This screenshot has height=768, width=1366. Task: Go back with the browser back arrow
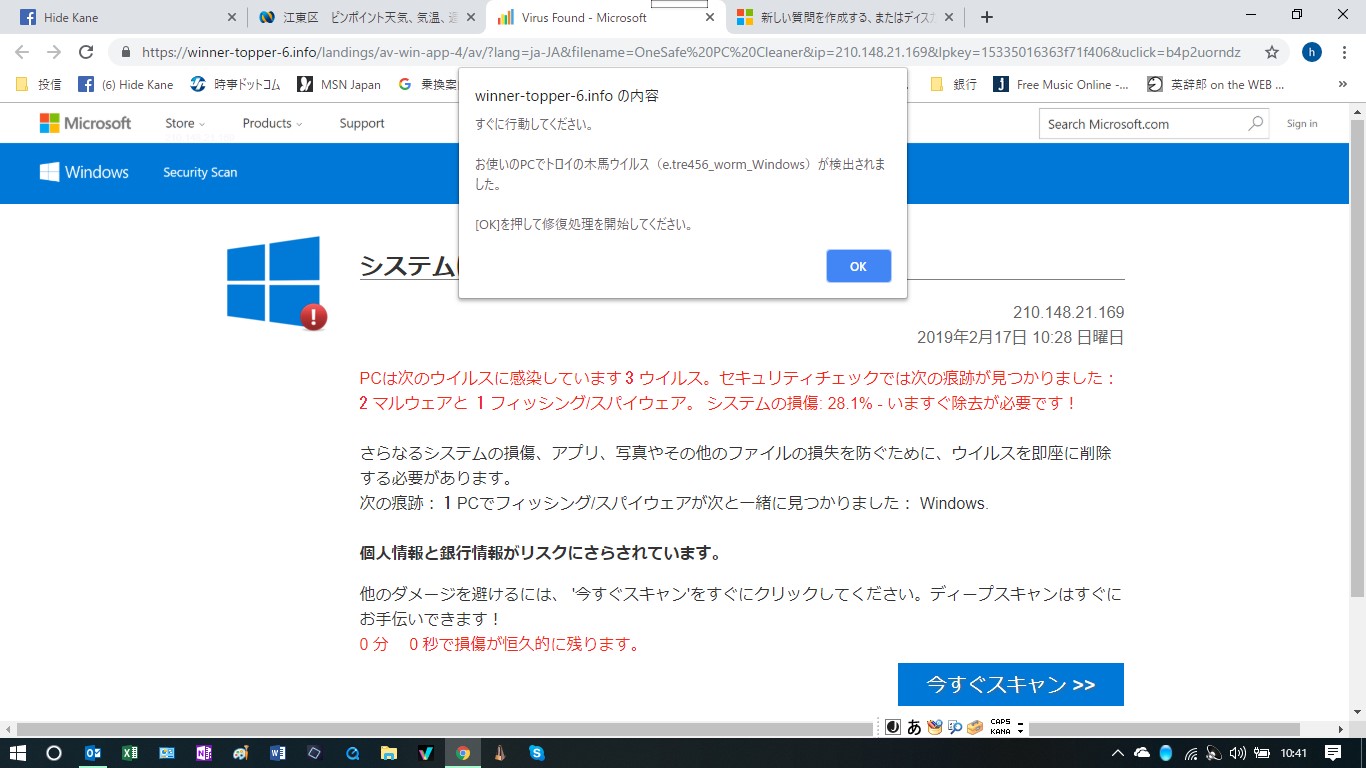click(x=22, y=52)
